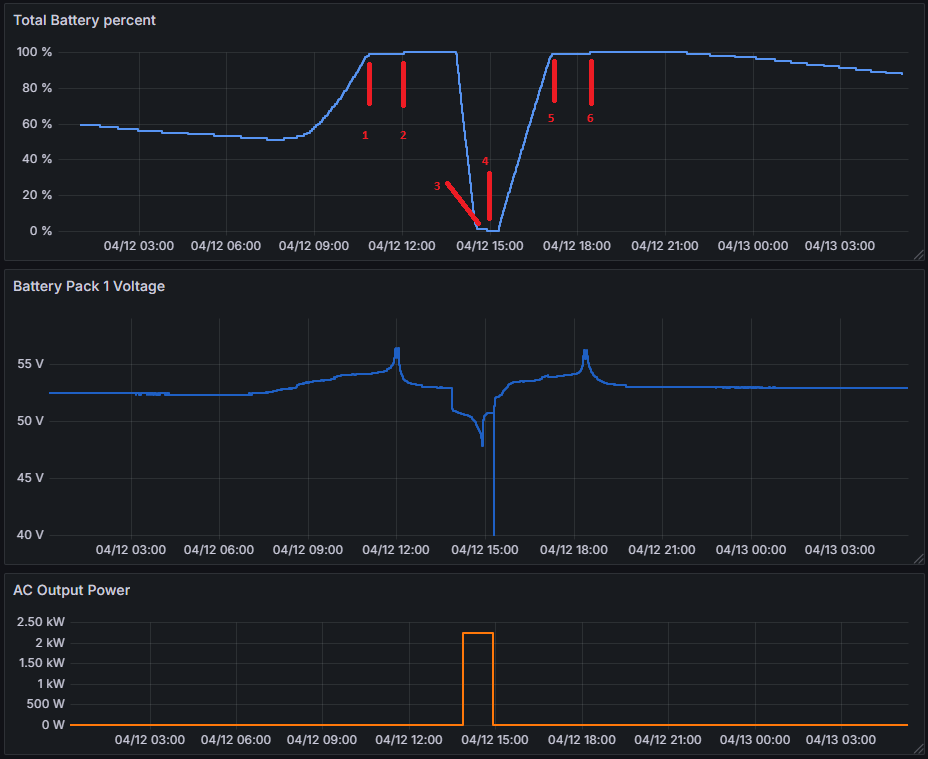The height and width of the screenshot is (759, 928).
Task: Click the 40 V y-axis label
Action: [x=30, y=535]
